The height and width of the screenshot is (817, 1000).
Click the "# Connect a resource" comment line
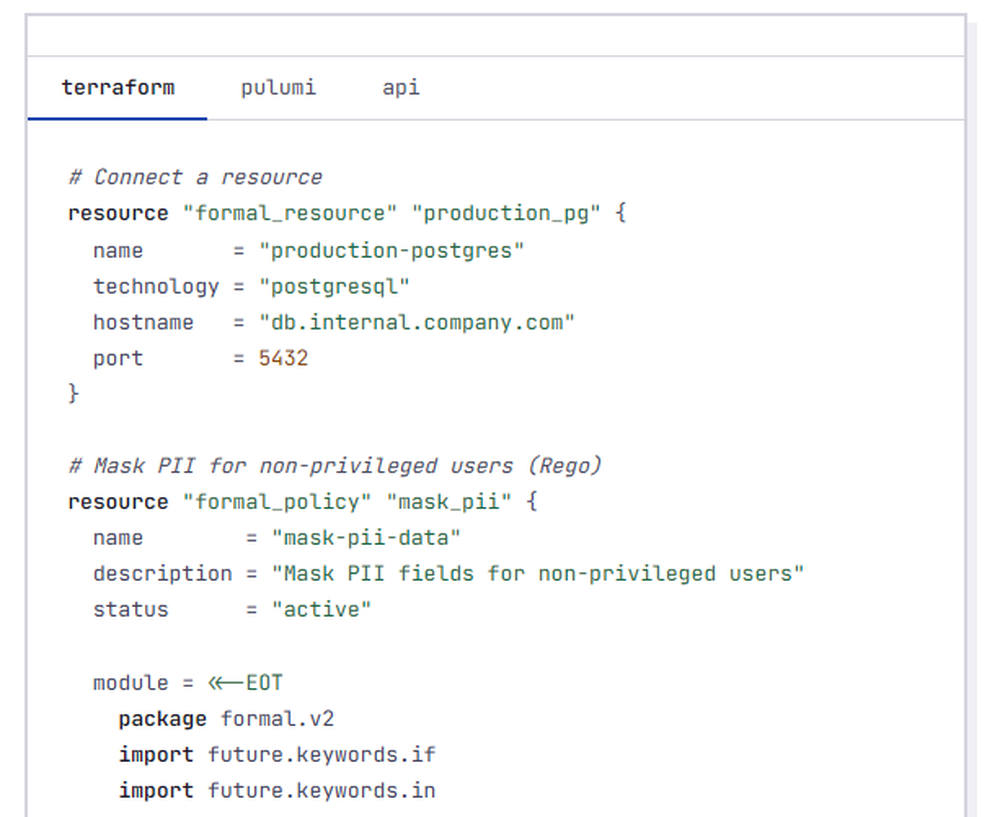[195, 177]
